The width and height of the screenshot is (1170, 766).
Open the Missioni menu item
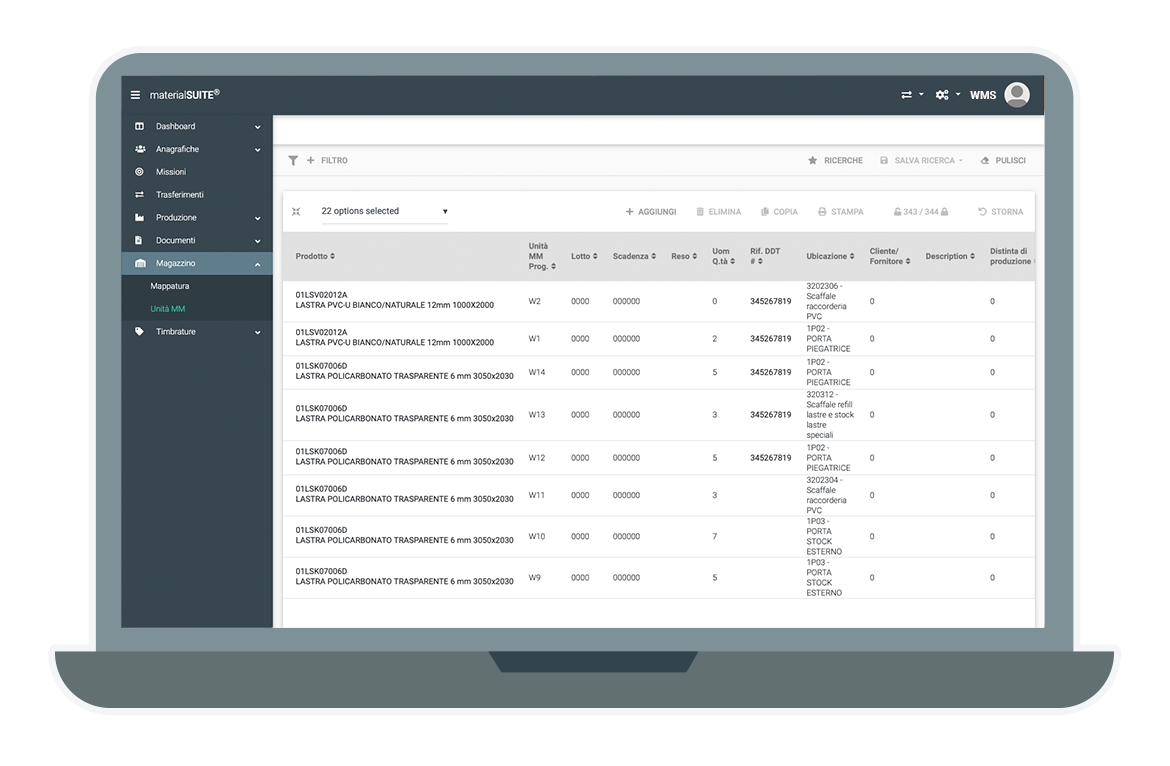coord(171,172)
